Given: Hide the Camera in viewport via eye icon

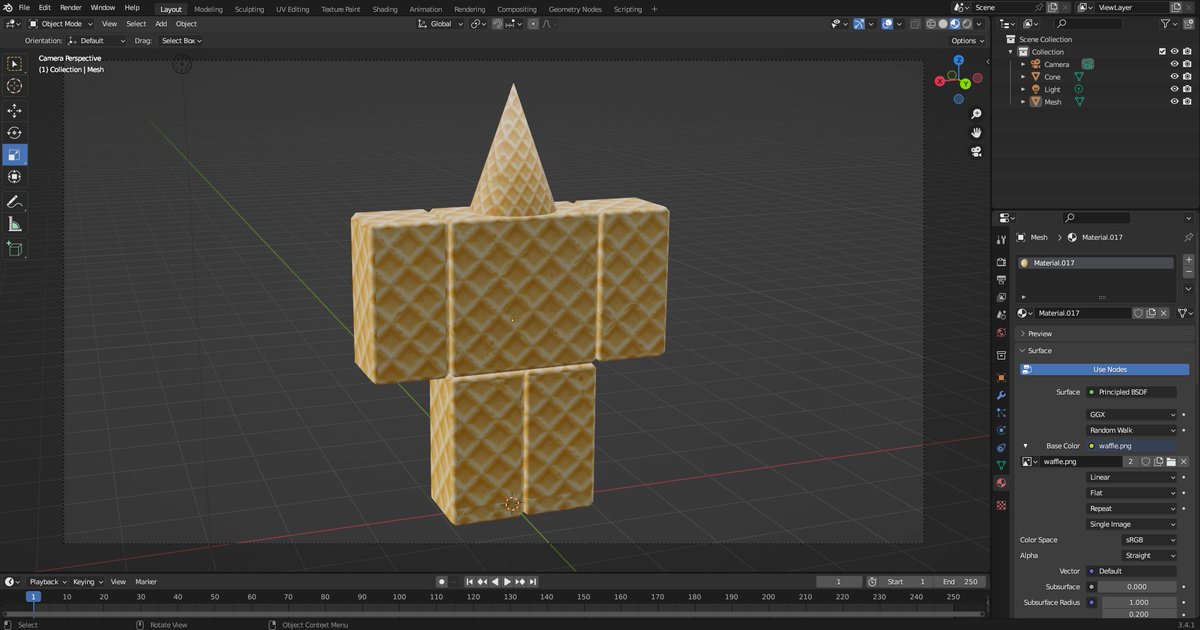Looking at the screenshot, I should click(x=1175, y=64).
